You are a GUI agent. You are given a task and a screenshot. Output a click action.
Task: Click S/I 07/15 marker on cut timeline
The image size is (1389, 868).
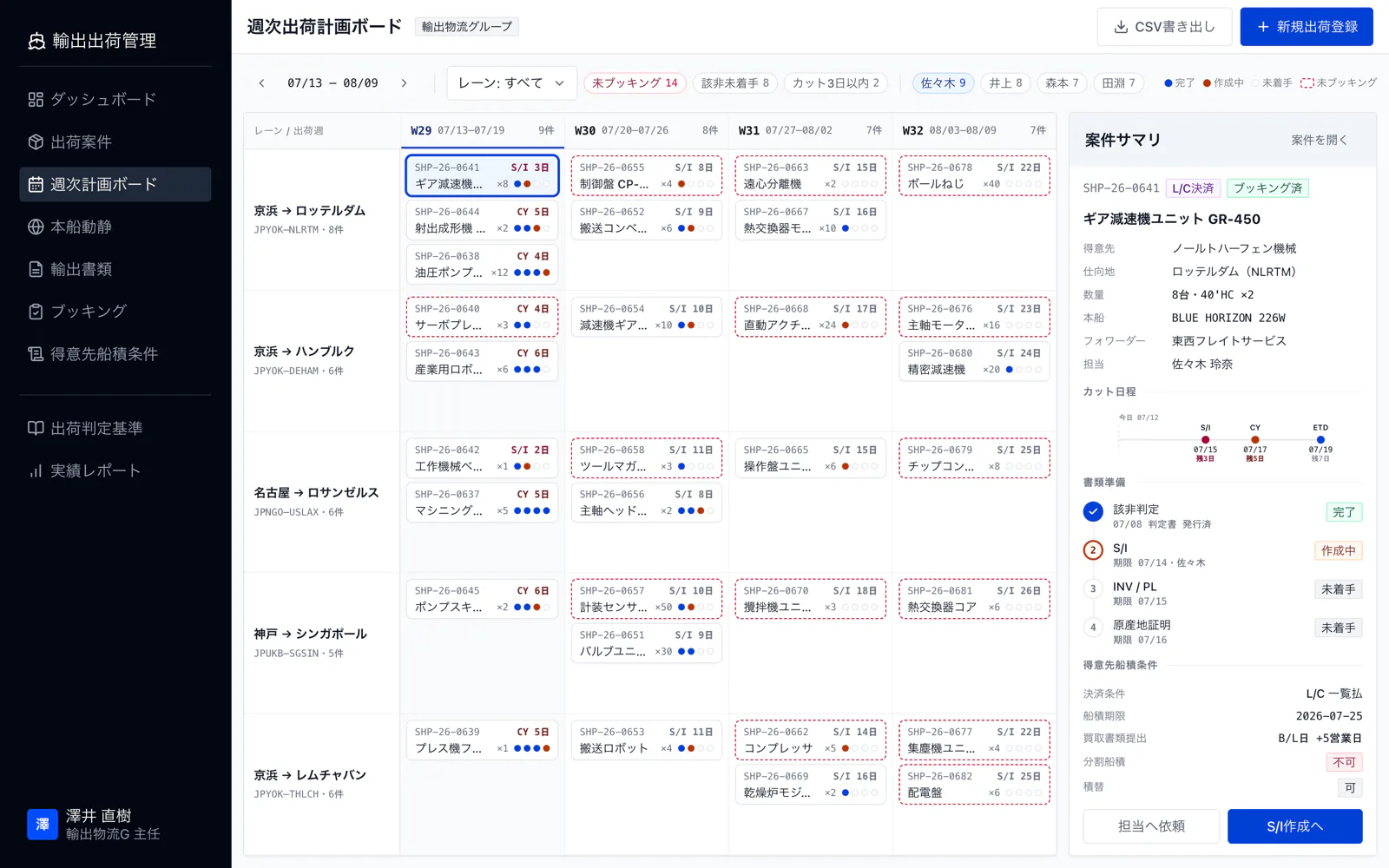(x=1205, y=440)
